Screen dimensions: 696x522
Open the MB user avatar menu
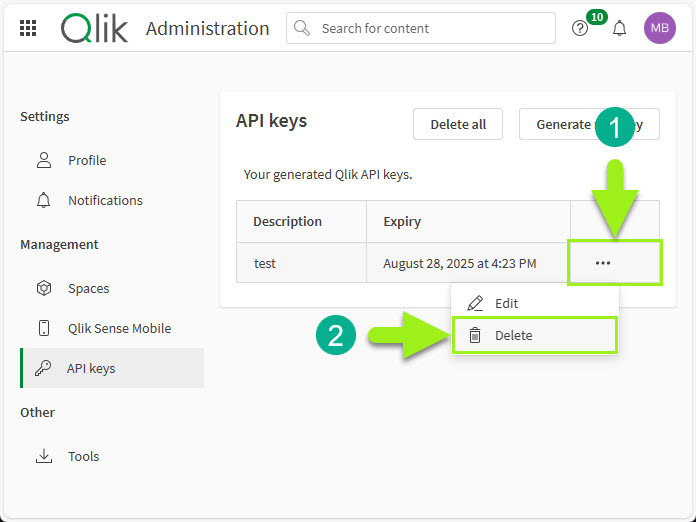(x=660, y=28)
